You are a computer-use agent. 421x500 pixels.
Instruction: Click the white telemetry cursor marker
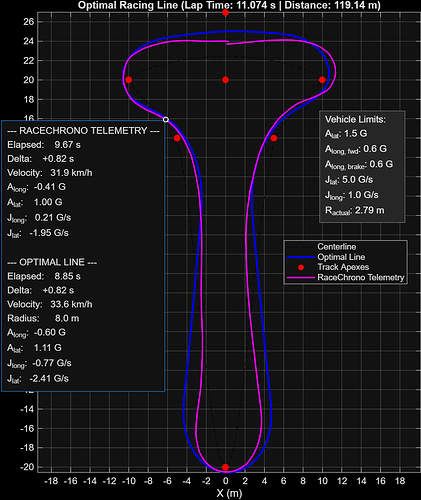166,119
